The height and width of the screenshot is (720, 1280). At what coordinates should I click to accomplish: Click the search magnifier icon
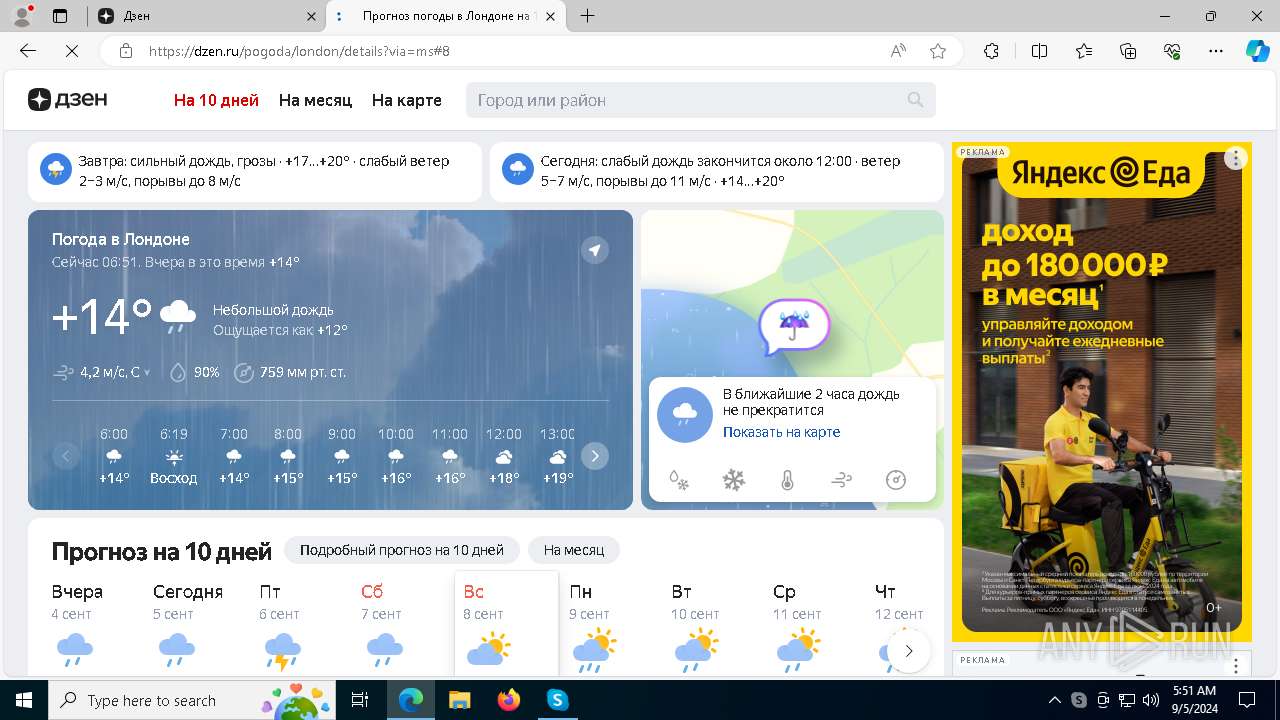915,100
